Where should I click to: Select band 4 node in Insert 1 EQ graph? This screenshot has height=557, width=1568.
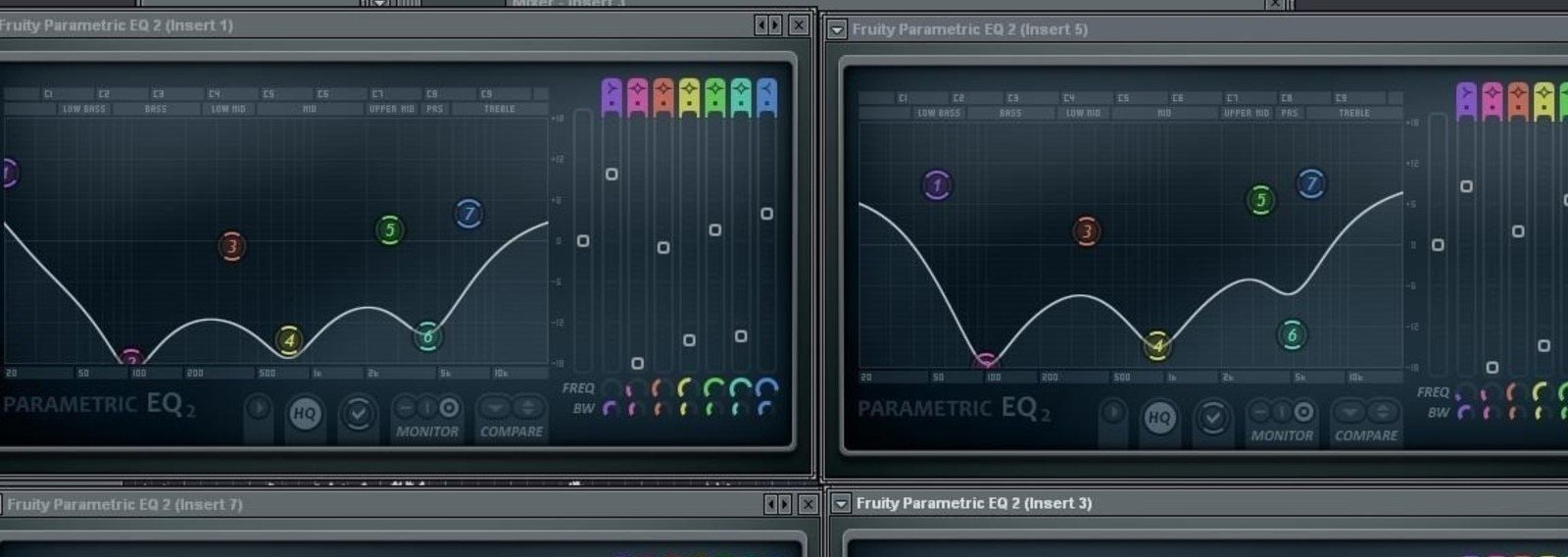(x=288, y=340)
